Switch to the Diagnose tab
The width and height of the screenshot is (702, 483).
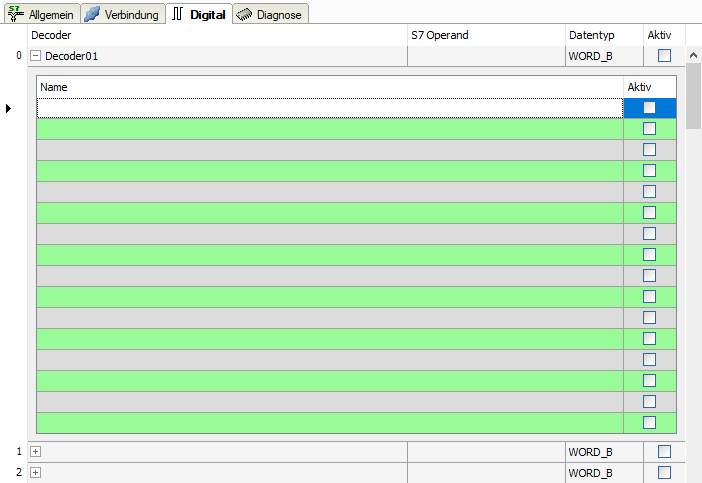pyautogui.click(x=278, y=15)
